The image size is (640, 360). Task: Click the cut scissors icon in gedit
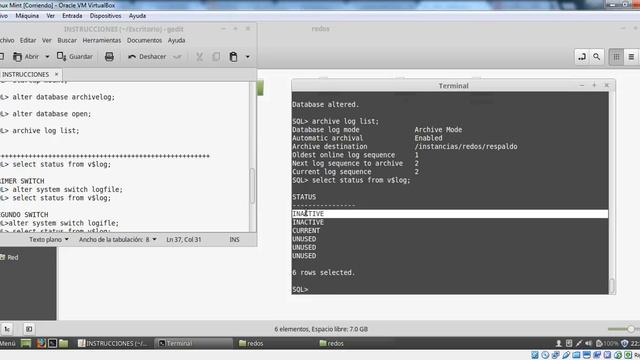pyautogui.click(x=200, y=57)
